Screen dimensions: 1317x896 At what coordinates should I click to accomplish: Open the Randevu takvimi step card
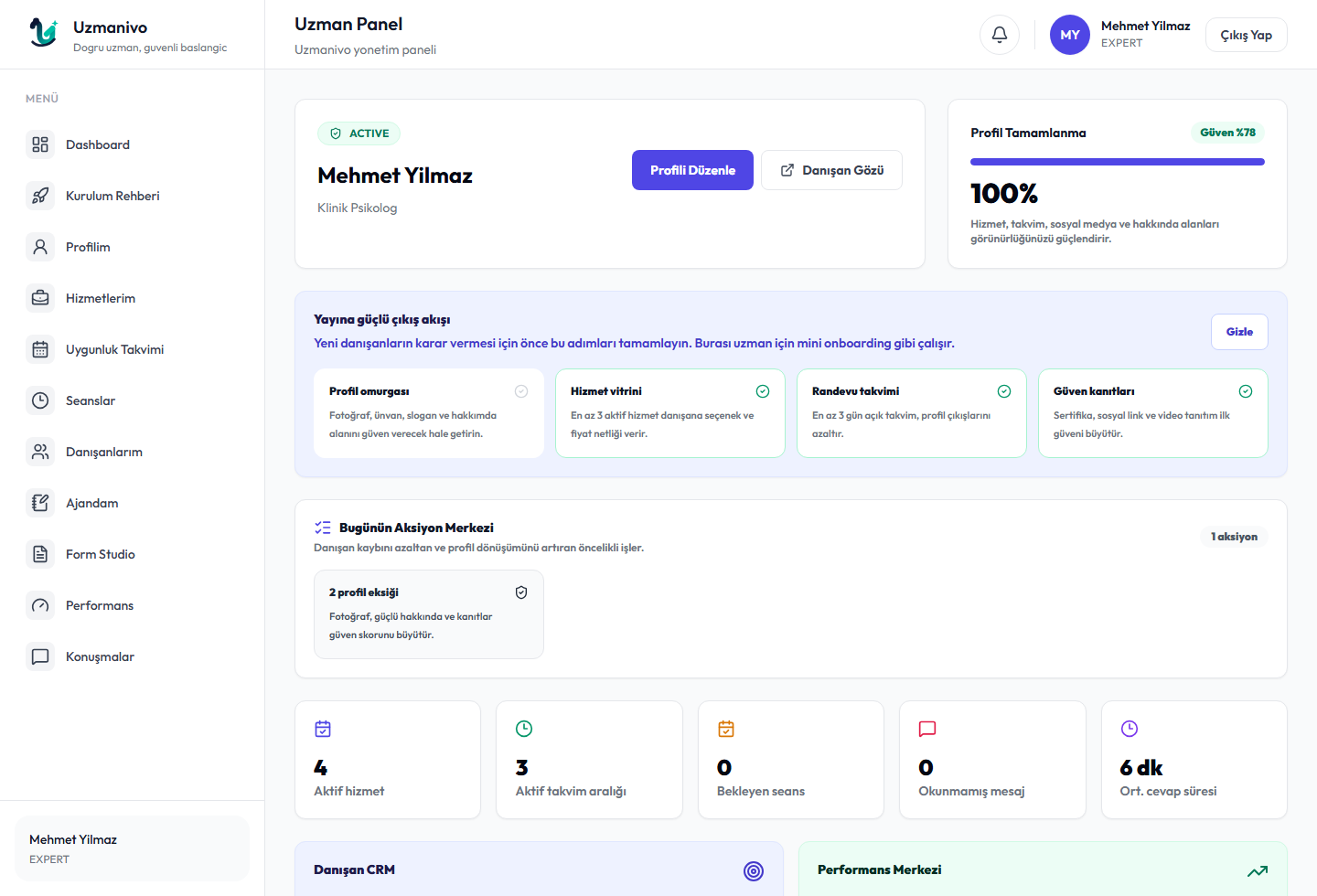coord(912,413)
